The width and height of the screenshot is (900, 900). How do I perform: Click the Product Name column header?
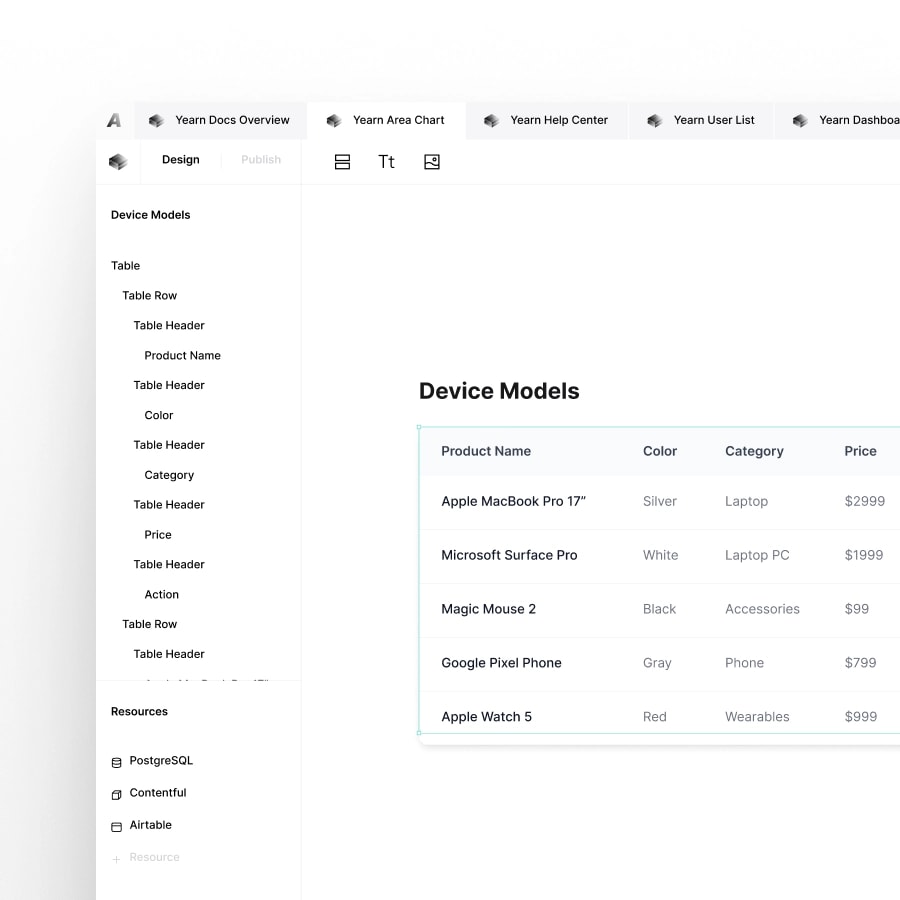[x=486, y=451]
